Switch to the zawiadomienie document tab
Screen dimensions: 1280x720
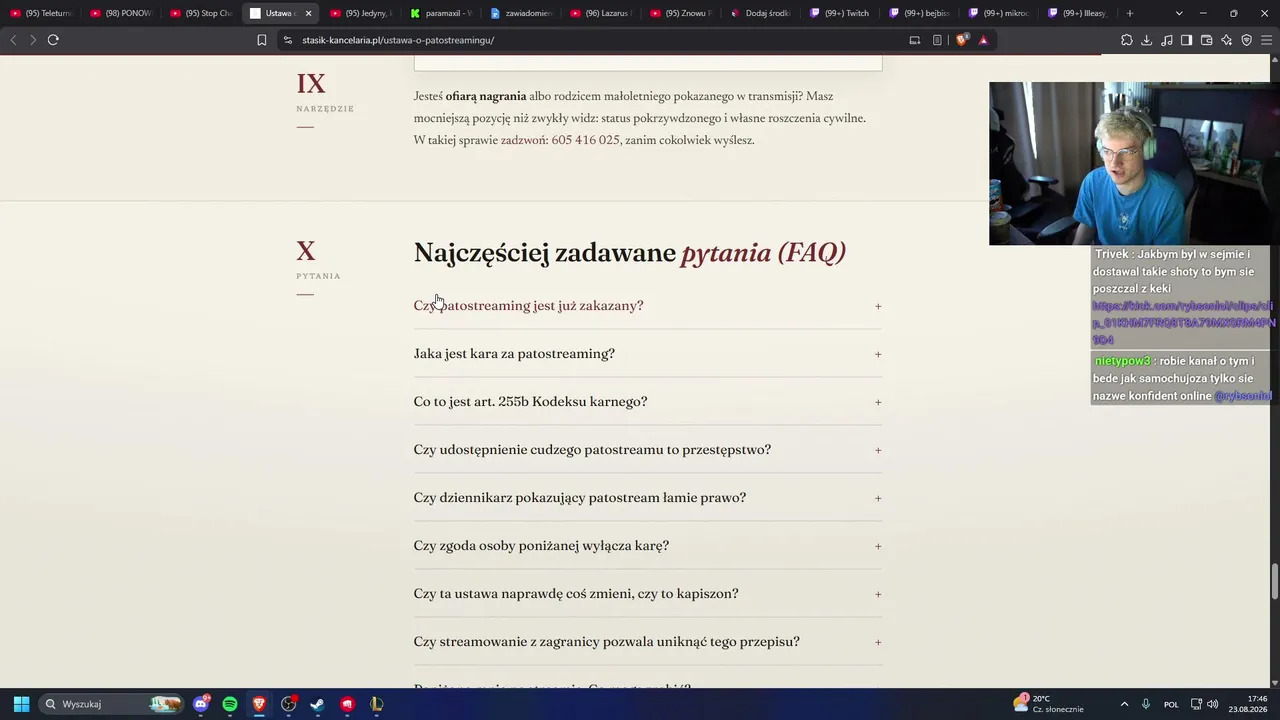pyautogui.click(x=522, y=13)
